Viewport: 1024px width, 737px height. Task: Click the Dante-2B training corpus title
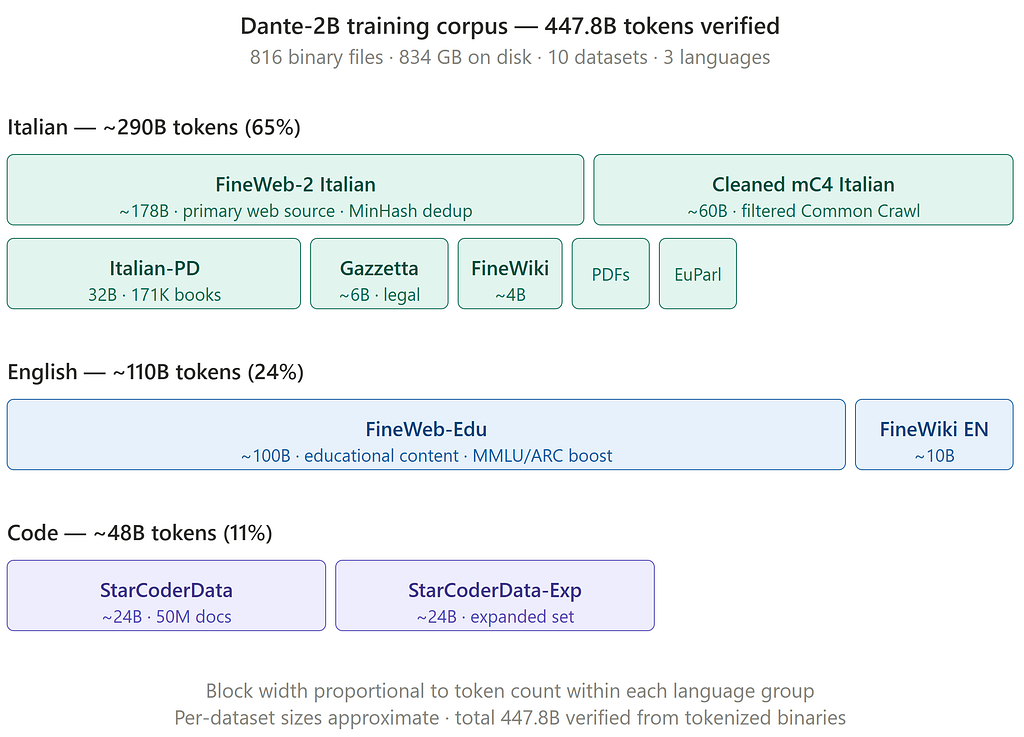click(510, 26)
